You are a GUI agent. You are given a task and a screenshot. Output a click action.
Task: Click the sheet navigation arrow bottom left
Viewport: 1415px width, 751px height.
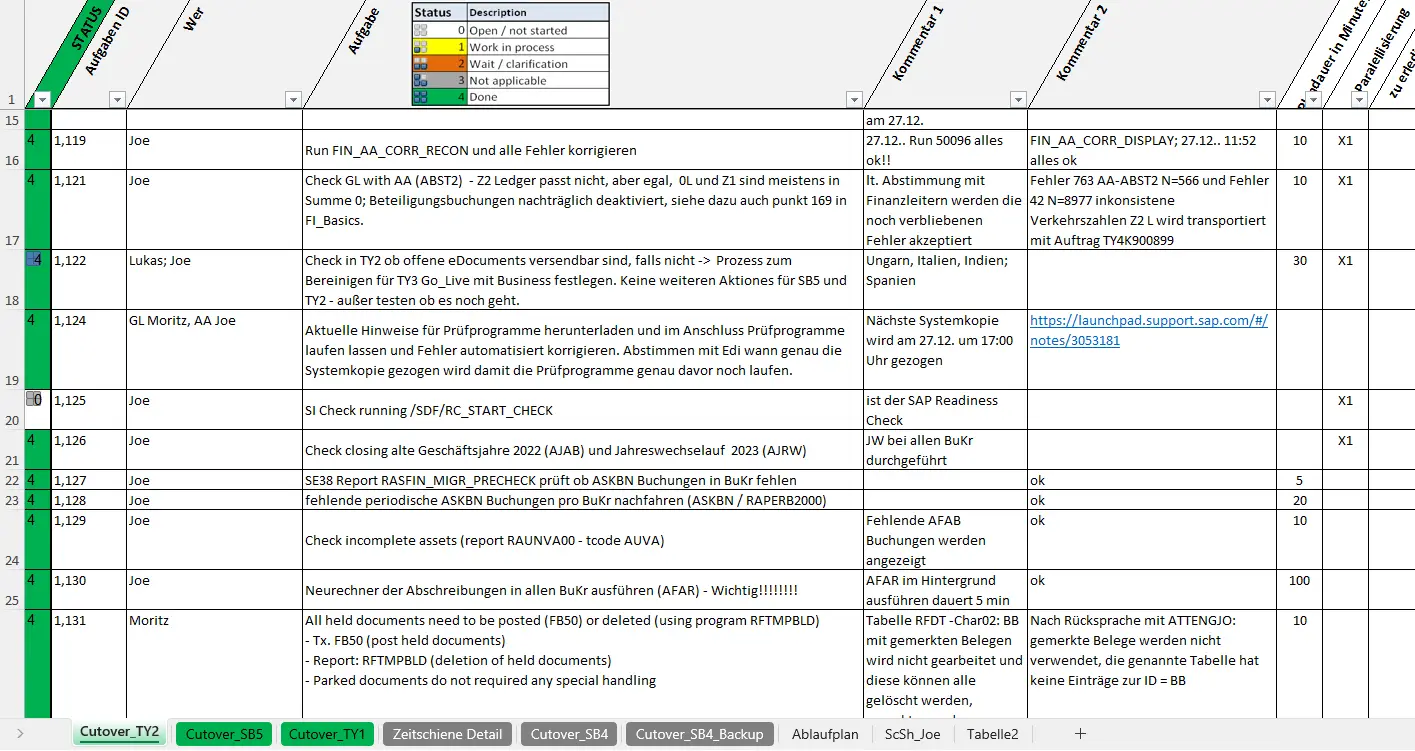point(22,733)
